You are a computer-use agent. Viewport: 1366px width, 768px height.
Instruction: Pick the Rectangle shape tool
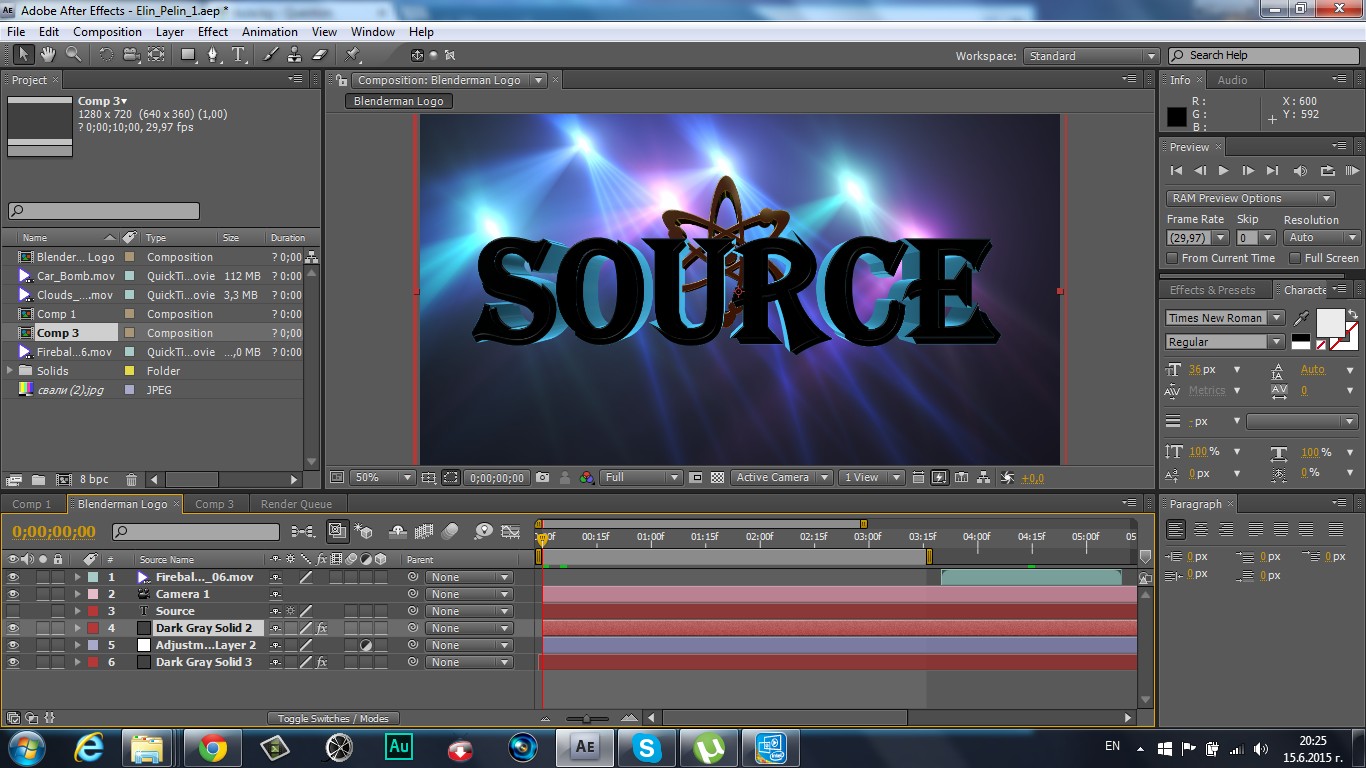pyautogui.click(x=187, y=55)
